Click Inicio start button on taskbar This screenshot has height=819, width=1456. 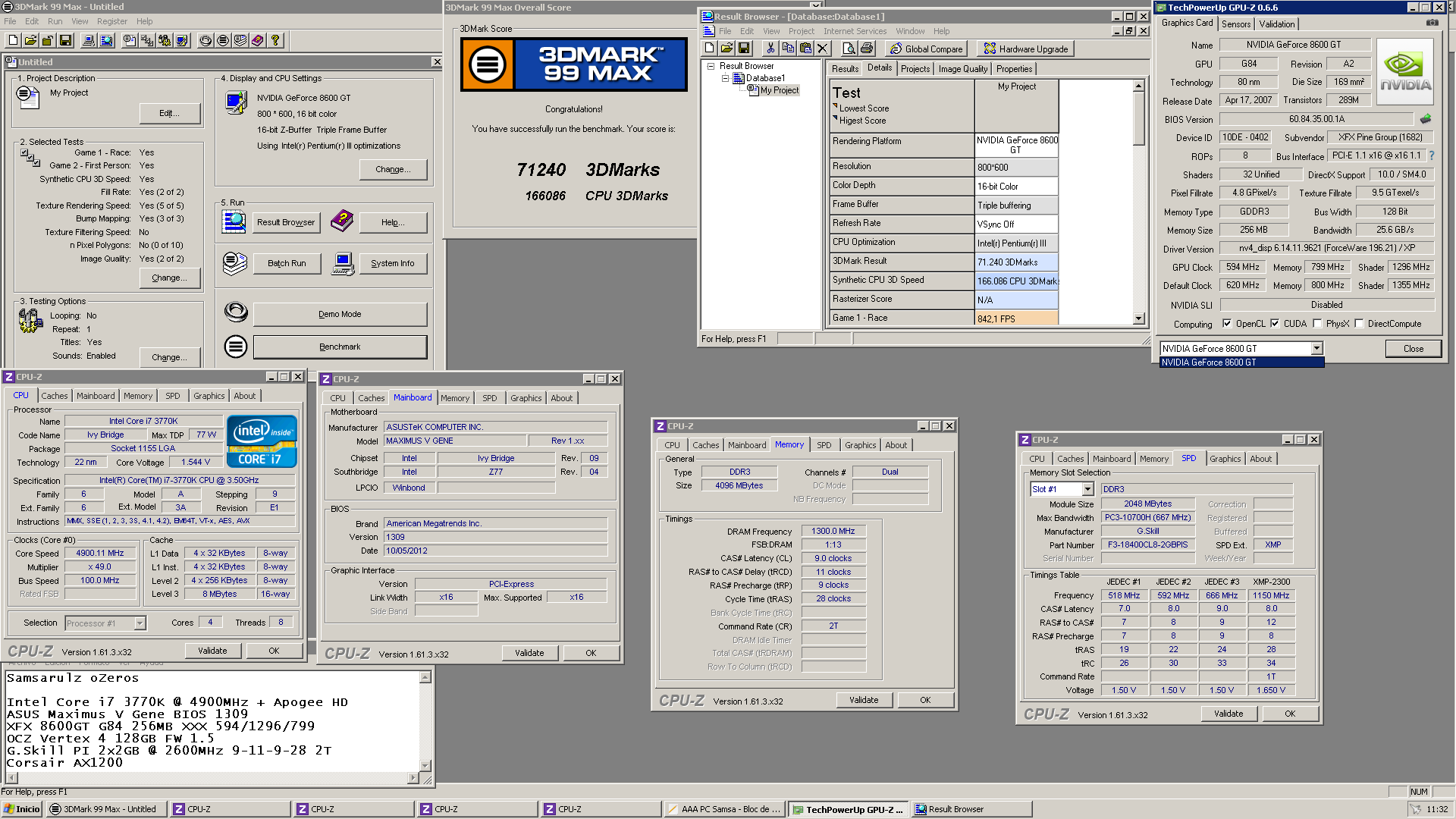click(x=21, y=809)
